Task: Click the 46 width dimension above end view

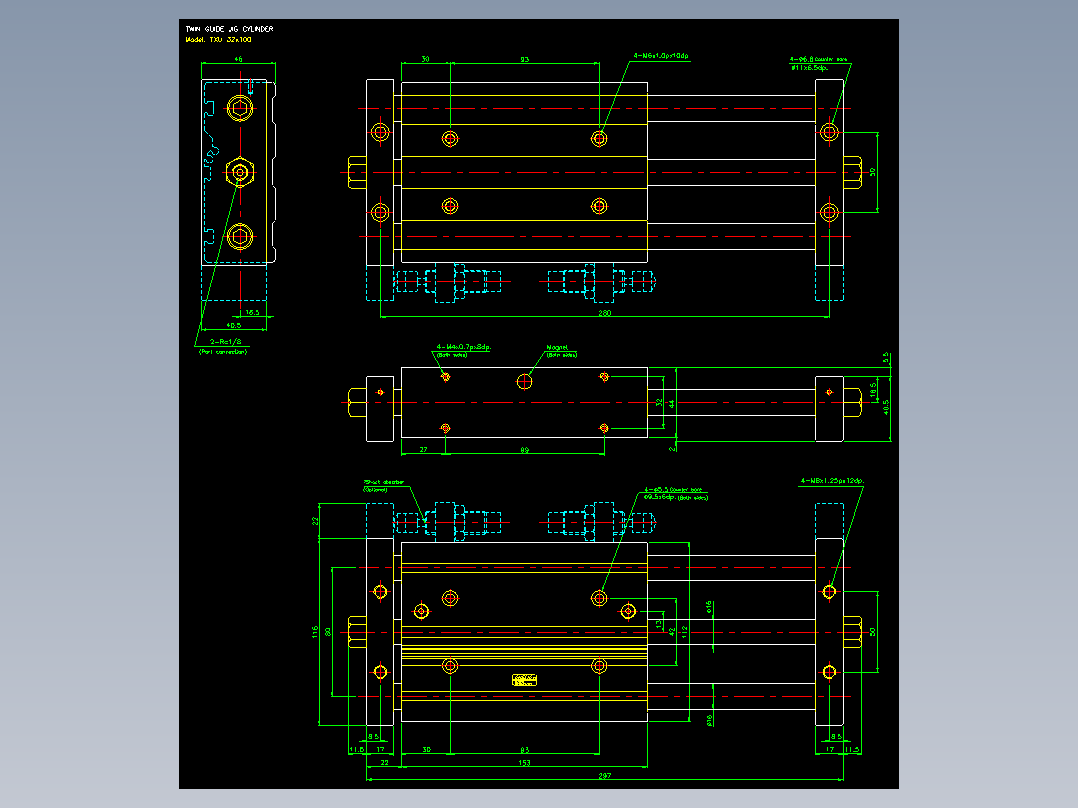Action: coord(239,59)
